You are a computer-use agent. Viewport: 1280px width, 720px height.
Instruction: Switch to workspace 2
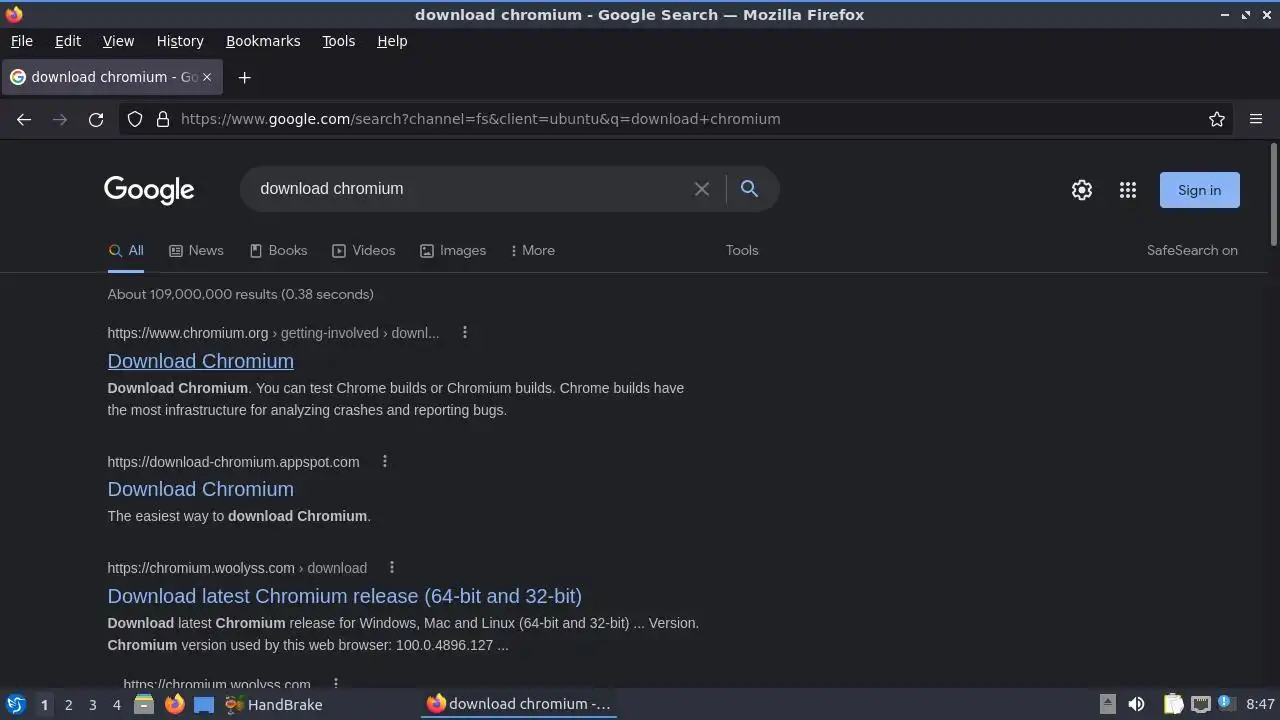coord(68,705)
